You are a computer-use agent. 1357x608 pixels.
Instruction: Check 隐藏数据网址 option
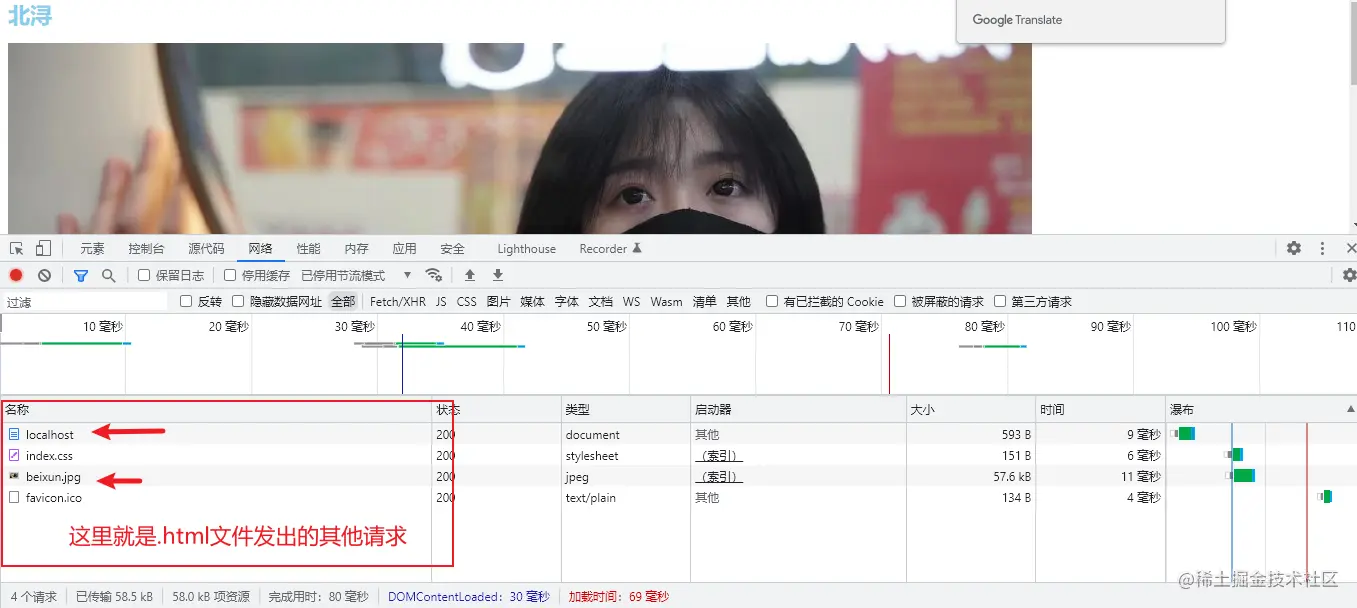(238, 301)
